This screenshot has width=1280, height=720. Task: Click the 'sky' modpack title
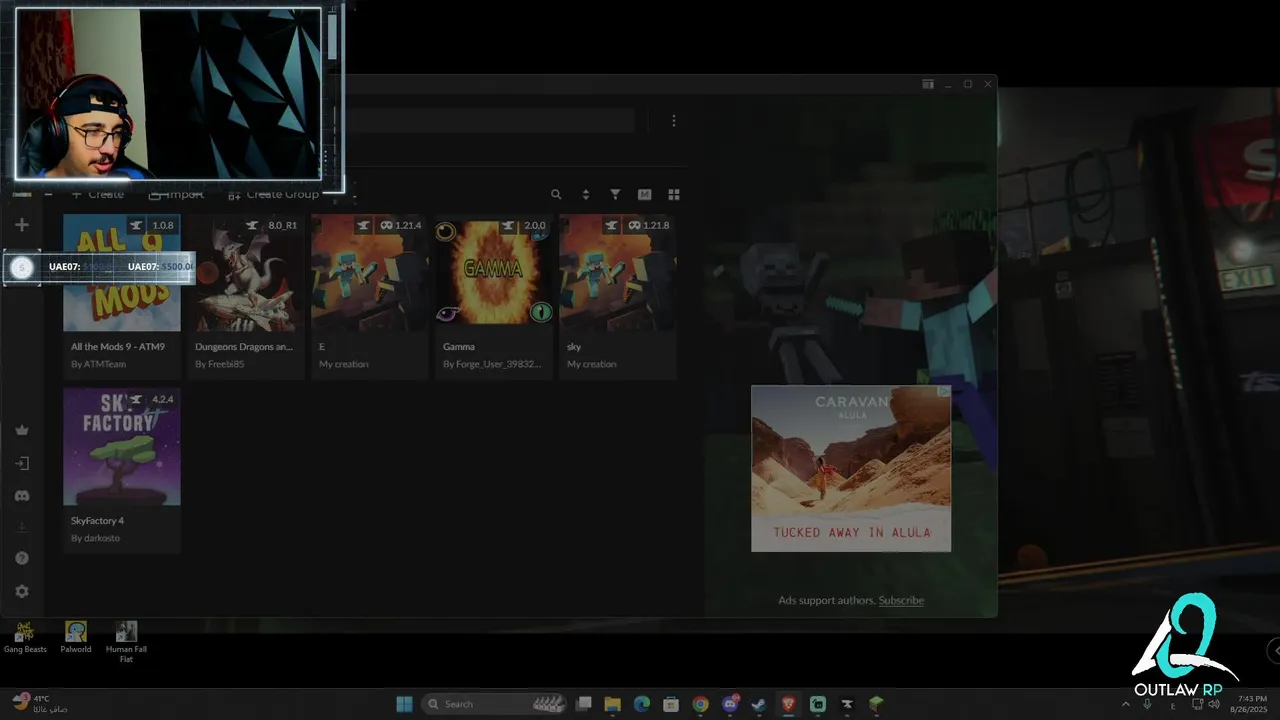[x=574, y=347]
